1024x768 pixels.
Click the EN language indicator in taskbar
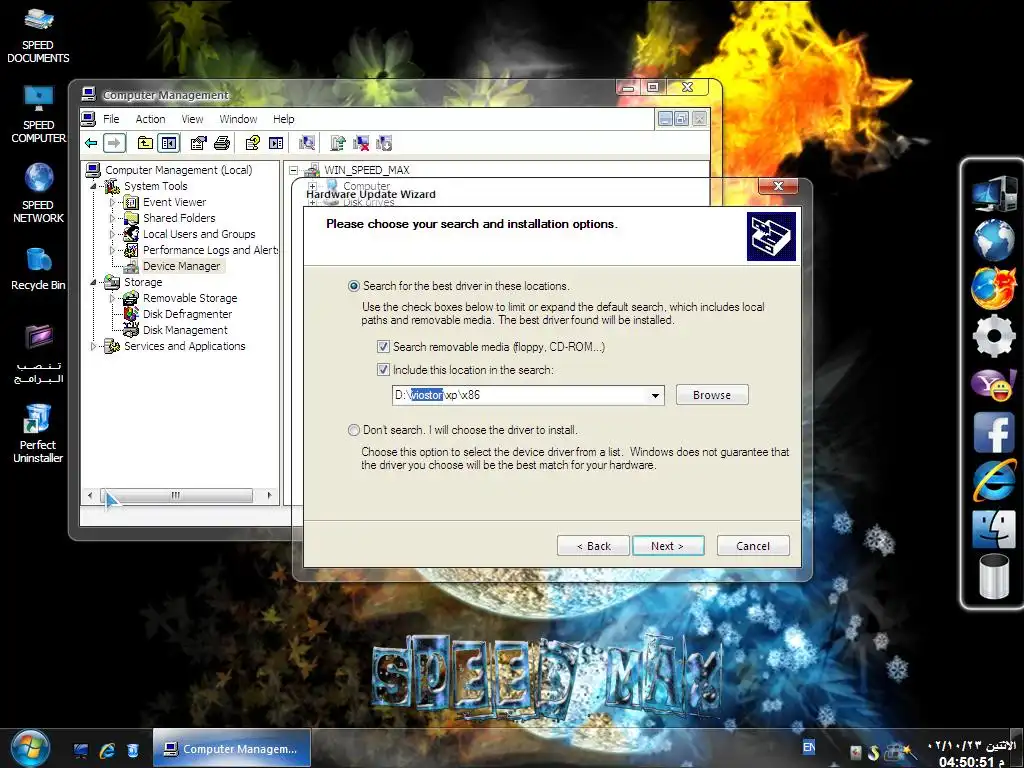click(808, 747)
